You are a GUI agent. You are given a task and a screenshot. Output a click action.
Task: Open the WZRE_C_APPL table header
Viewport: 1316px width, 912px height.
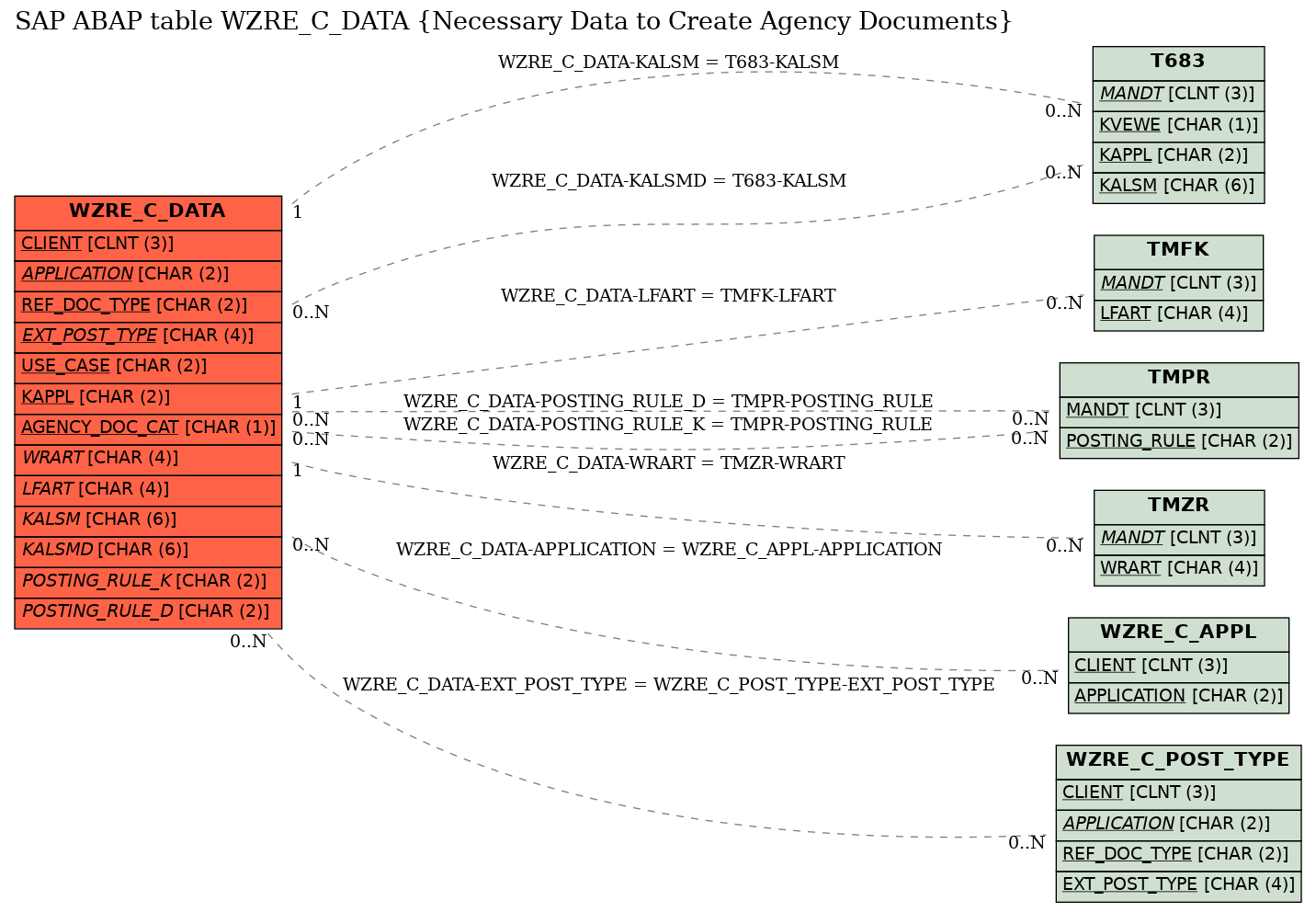1178,633
